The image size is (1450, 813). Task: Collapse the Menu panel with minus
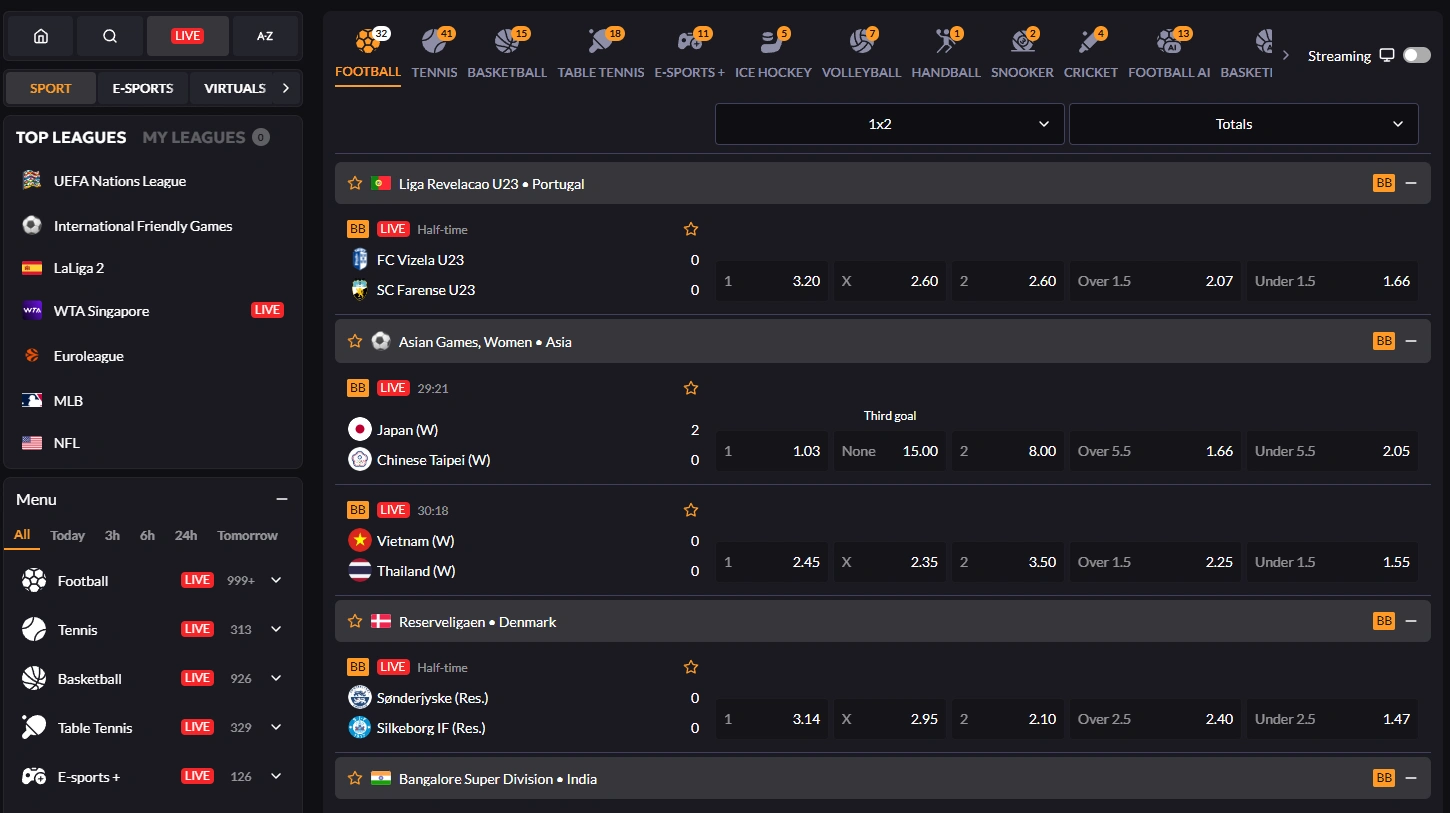(282, 499)
